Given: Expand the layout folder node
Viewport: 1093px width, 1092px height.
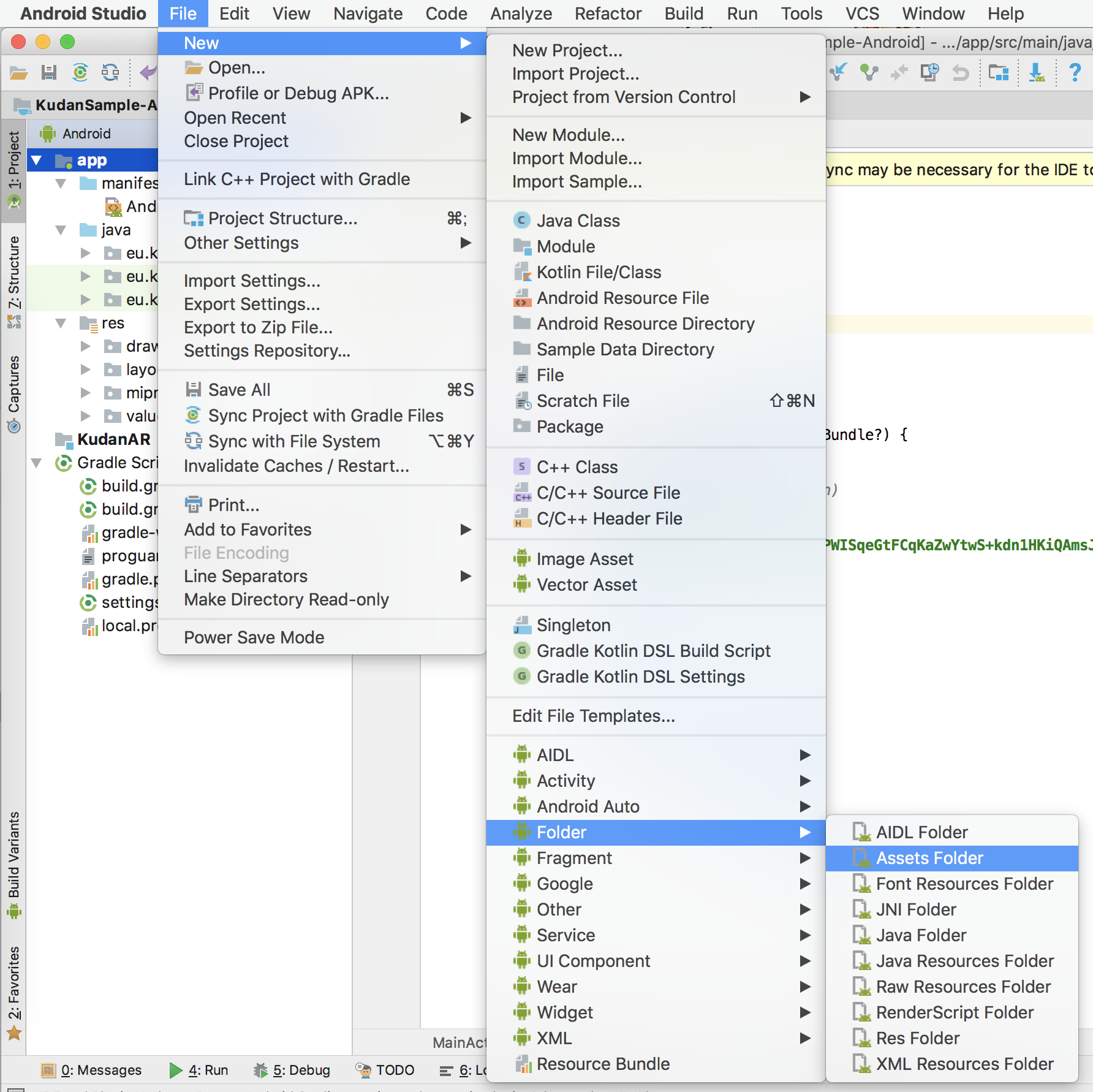Looking at the screenshot, I should click(x=86, y=370).
